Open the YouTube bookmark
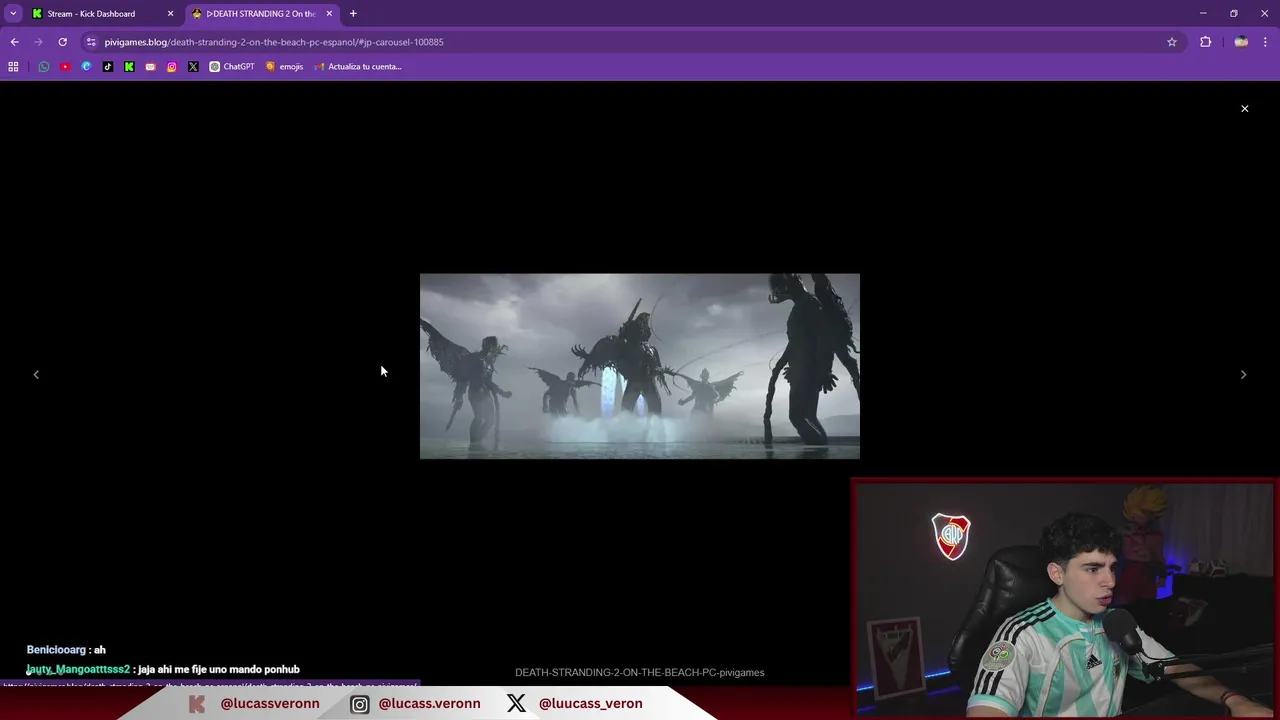Image resolution: width=1280 pixels, height=720 pixels. click(x=65, y=66)
